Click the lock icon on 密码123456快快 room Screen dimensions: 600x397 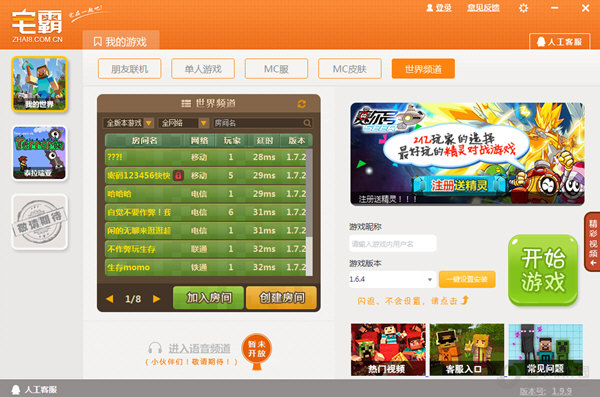178,175
